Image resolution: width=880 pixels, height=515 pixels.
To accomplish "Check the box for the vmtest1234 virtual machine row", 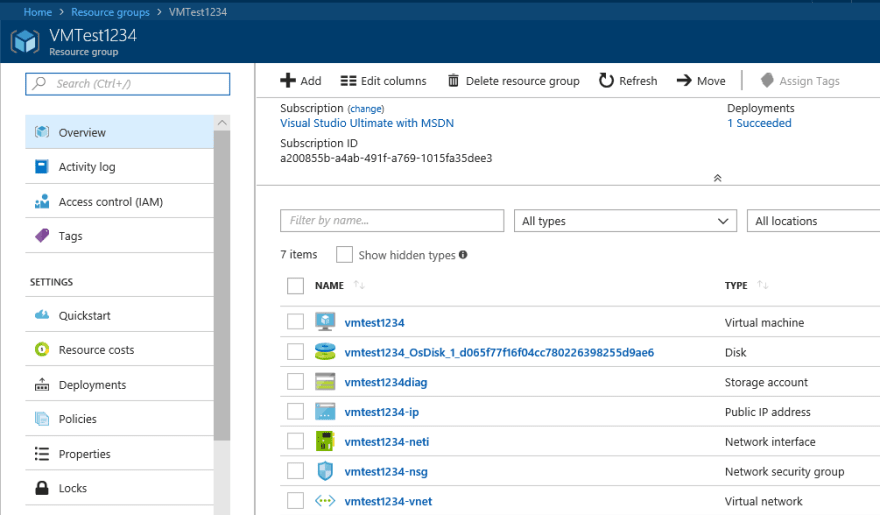I will pyautogui.click(x=295, y=321).
